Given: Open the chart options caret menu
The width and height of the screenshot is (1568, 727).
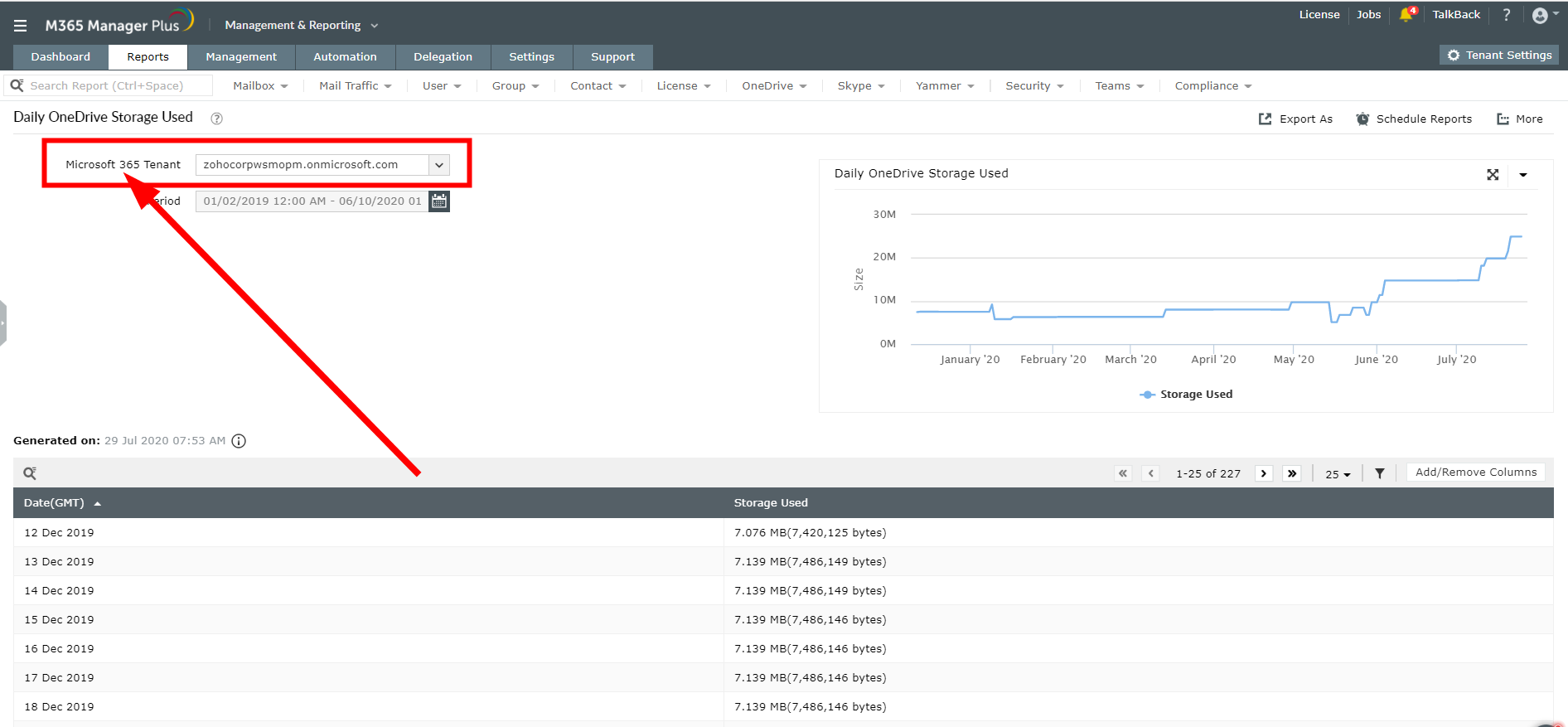Looking at the screenshot, I should pos(1523,175).
